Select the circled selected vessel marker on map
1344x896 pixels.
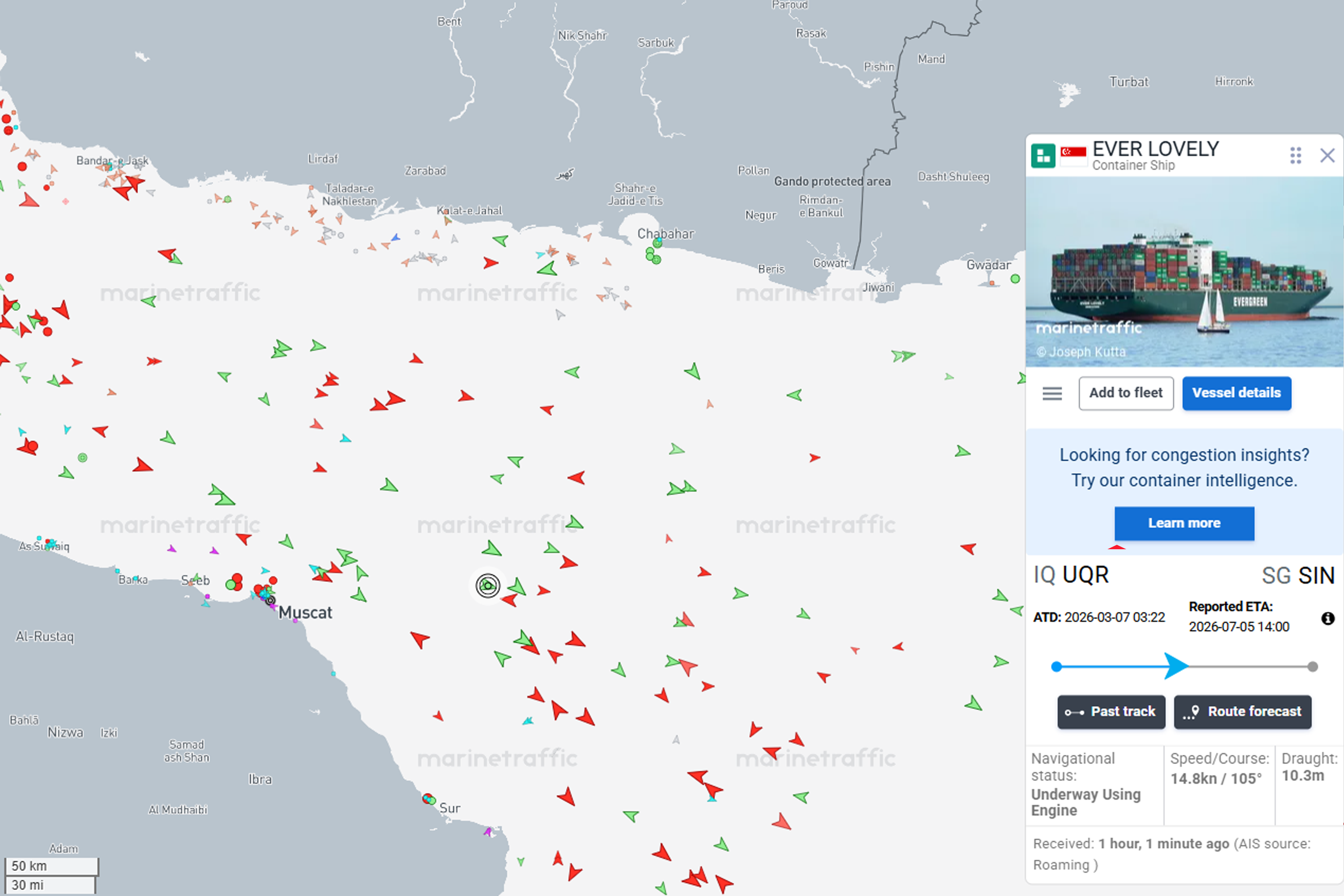[x=487, y=585]
